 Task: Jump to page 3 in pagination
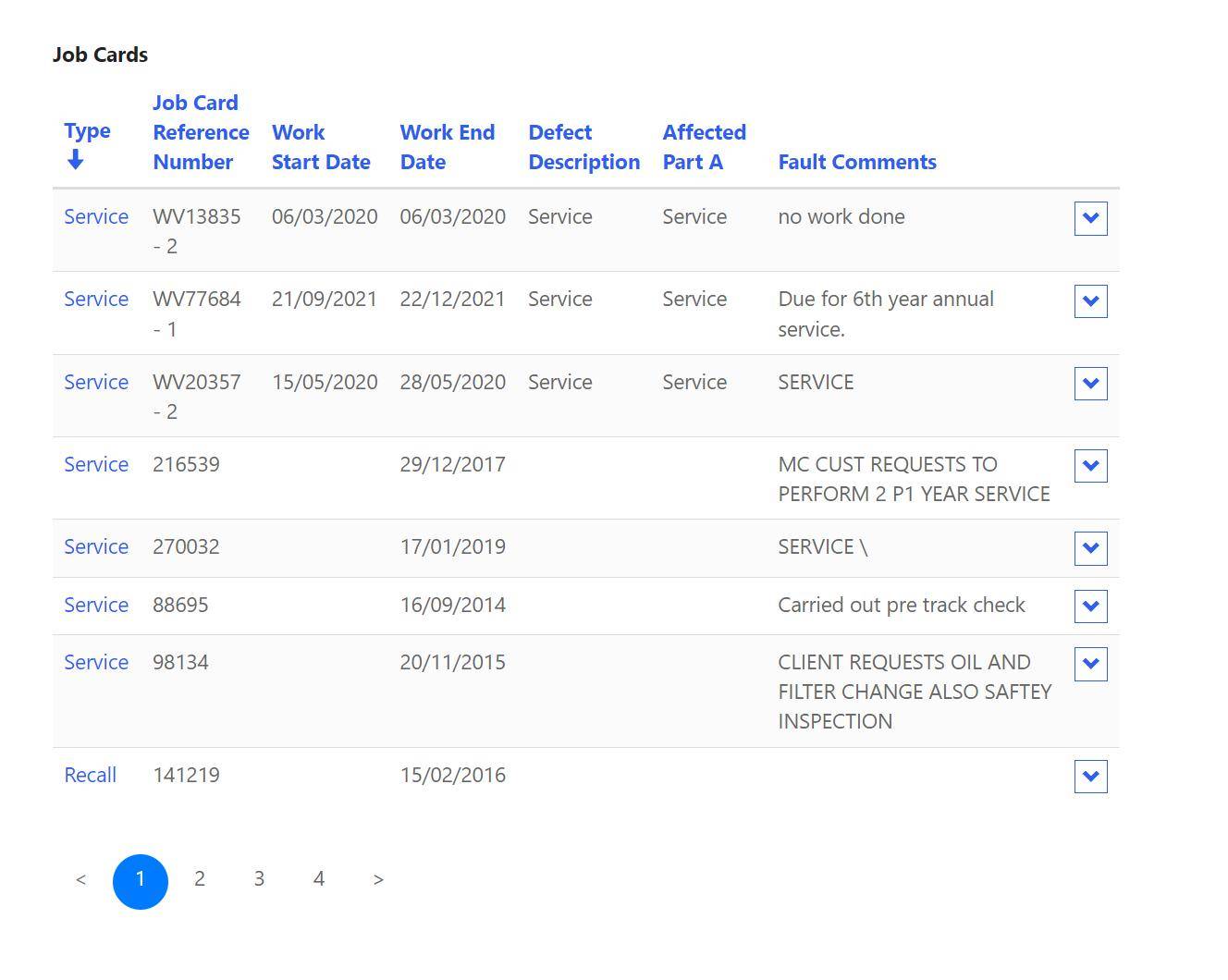pyautogui.click(x=259, y=879)
